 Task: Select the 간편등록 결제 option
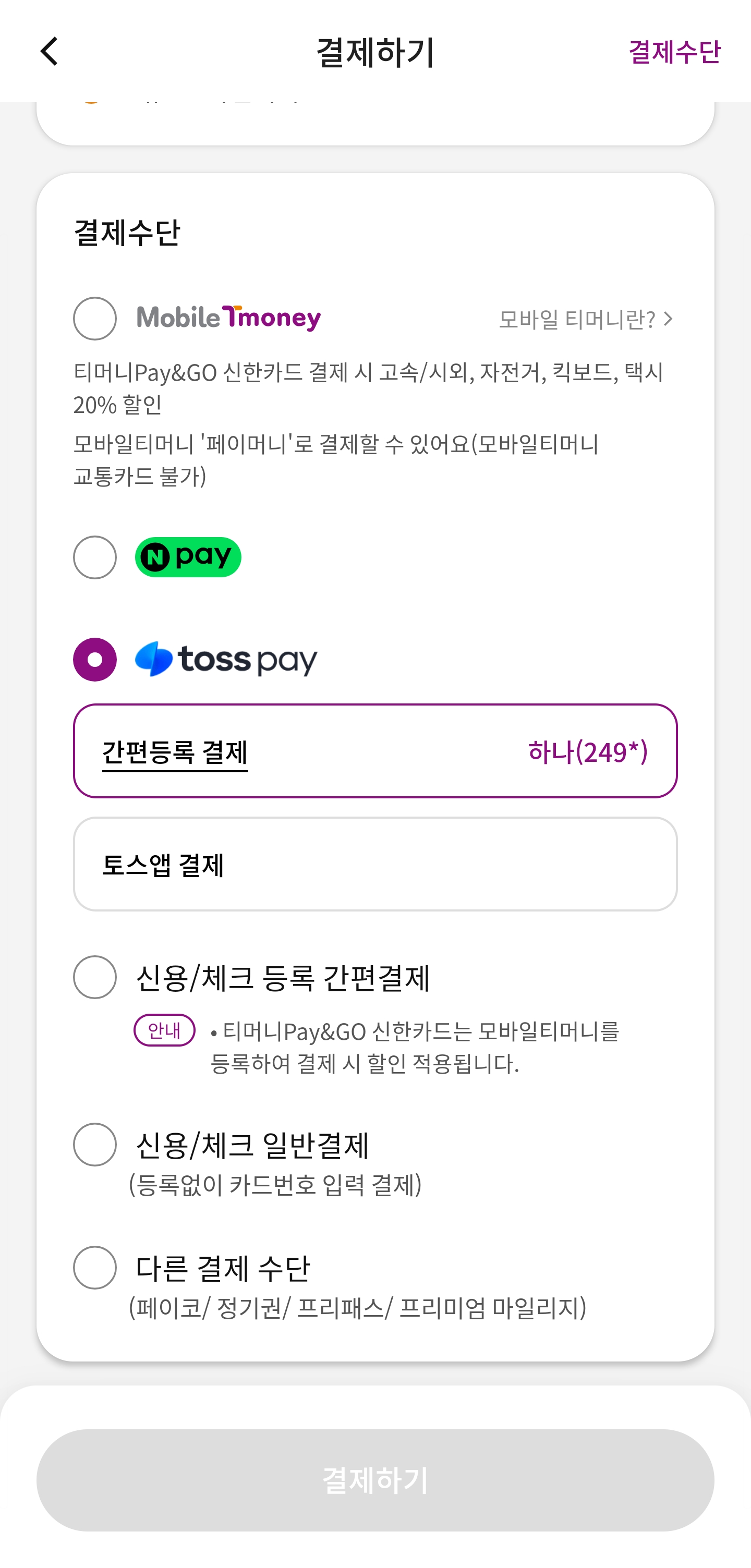[x=175, y=752]
